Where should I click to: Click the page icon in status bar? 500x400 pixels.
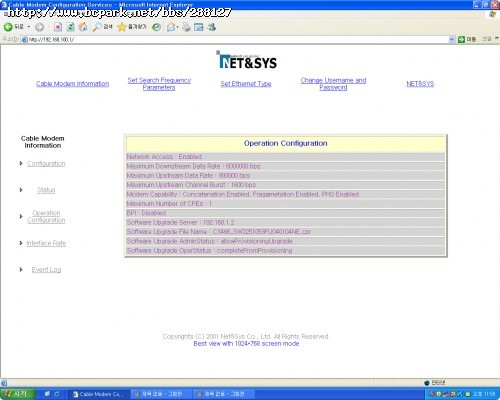point(4,383)
